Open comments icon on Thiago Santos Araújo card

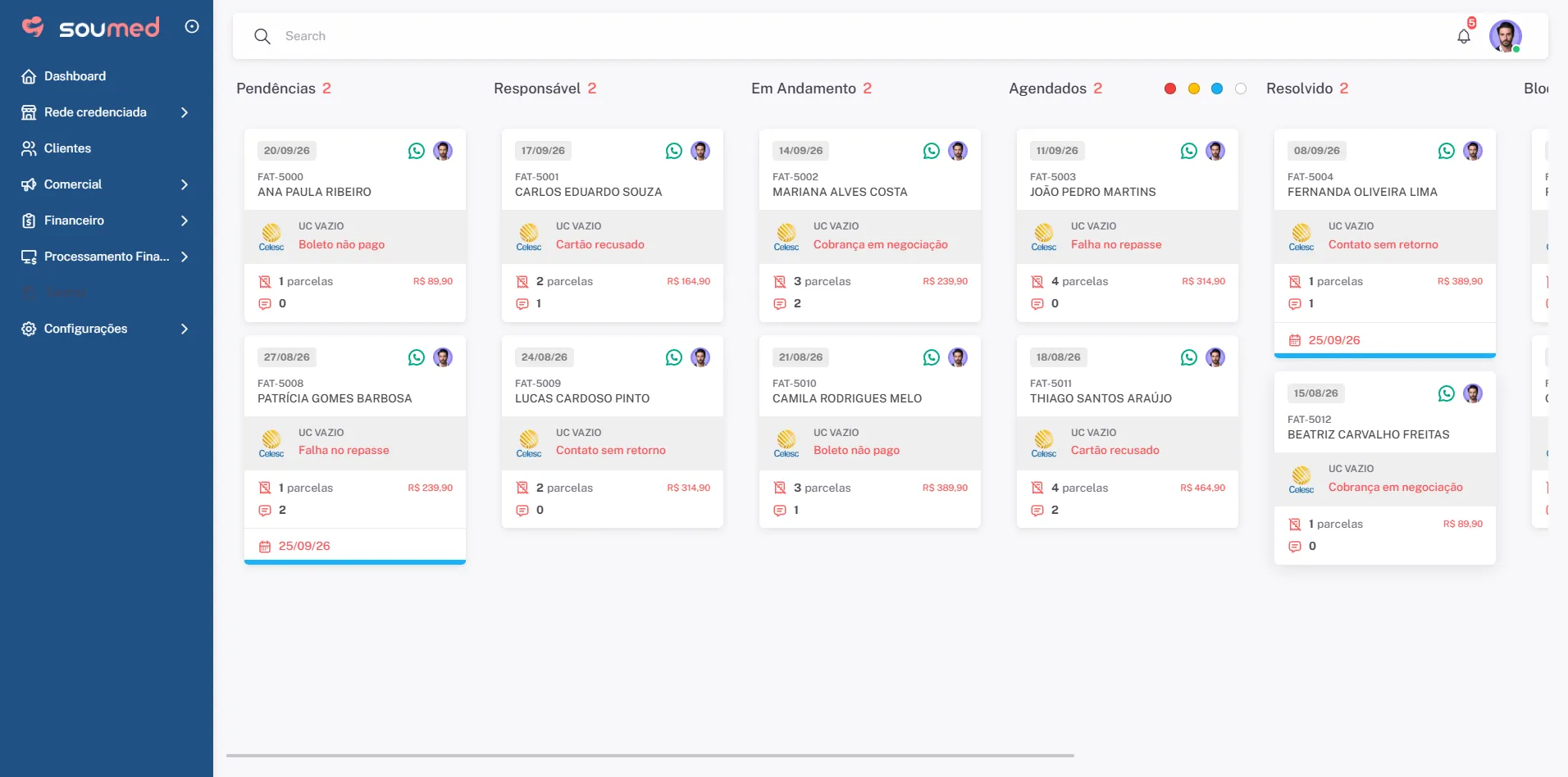1037,511
